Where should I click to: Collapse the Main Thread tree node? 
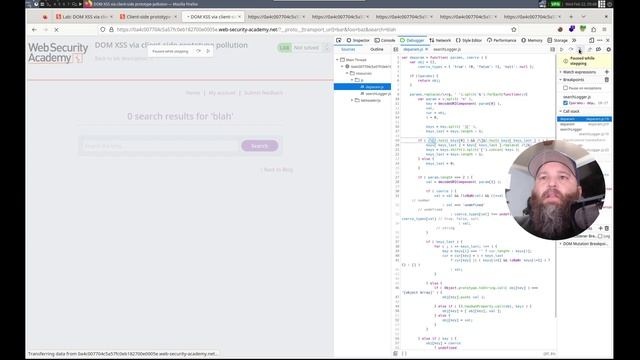tap(338, 60)
